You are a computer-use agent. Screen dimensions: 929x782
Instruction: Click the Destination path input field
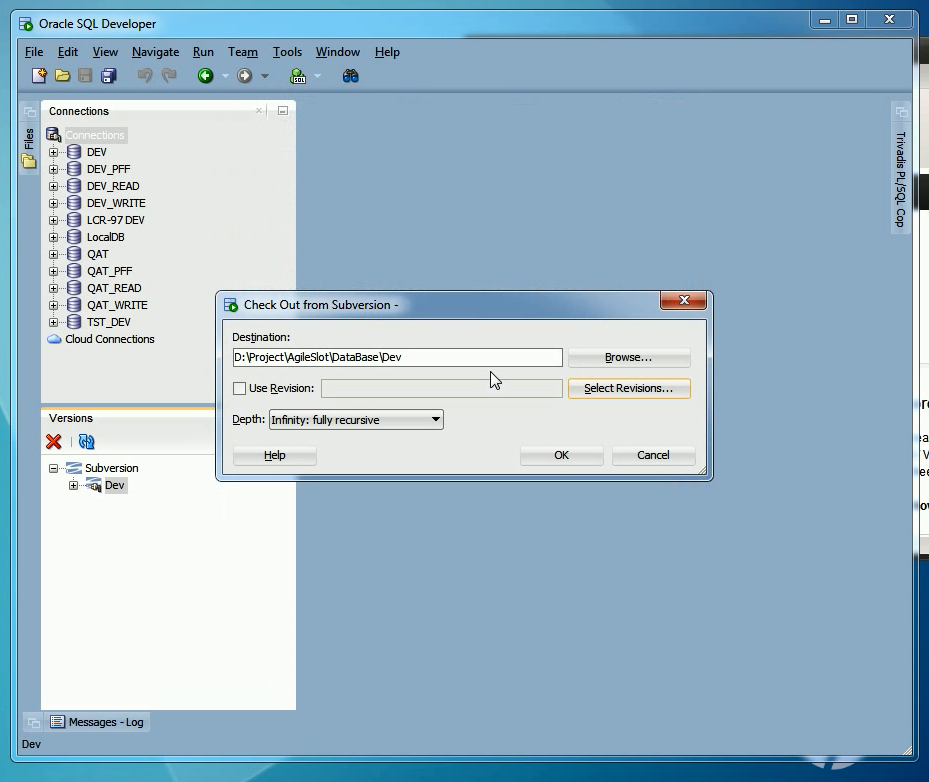(x=398, y=358)
